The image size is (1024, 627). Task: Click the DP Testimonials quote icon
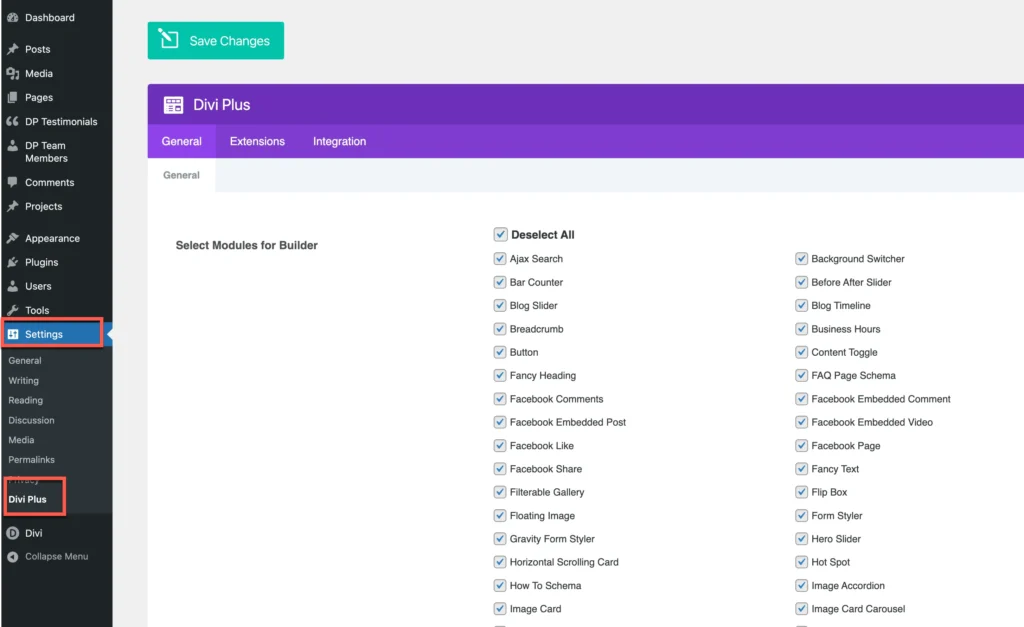coord(12,121)
